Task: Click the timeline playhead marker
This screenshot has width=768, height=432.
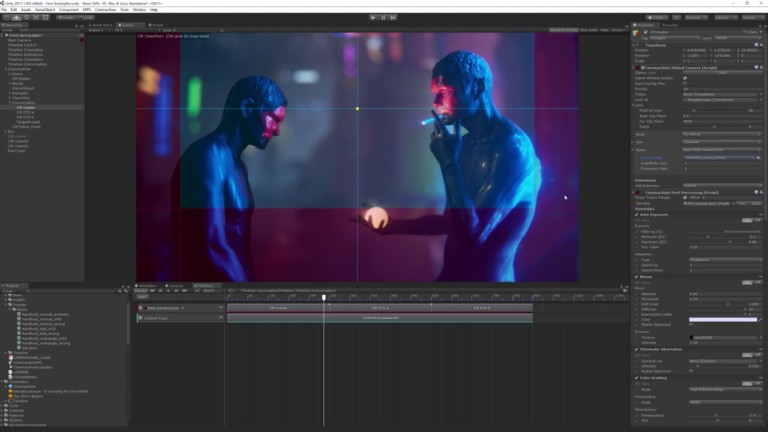Action: click(324, 297)
